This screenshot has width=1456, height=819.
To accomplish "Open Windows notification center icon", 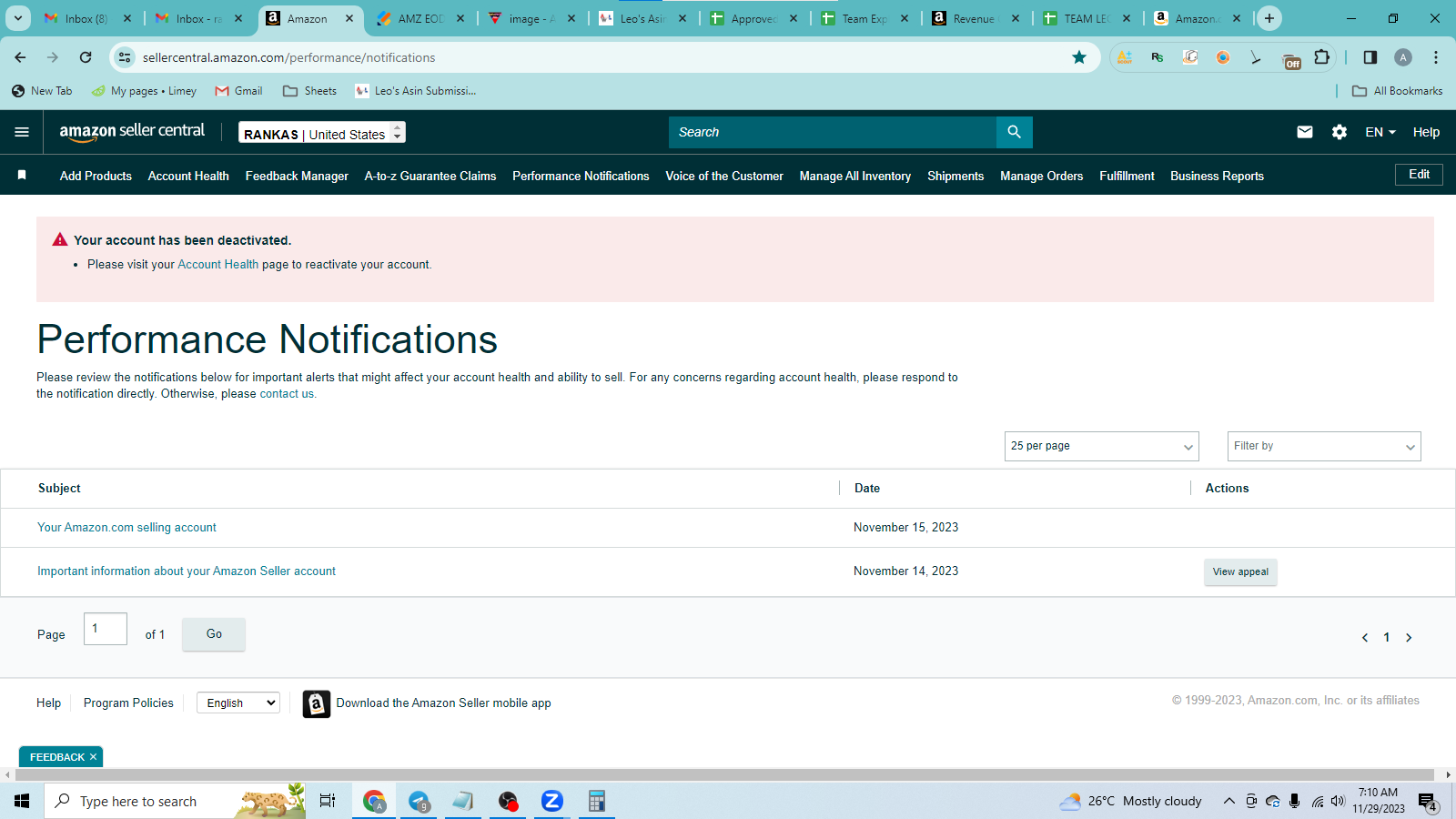I will pos(1427,802).
